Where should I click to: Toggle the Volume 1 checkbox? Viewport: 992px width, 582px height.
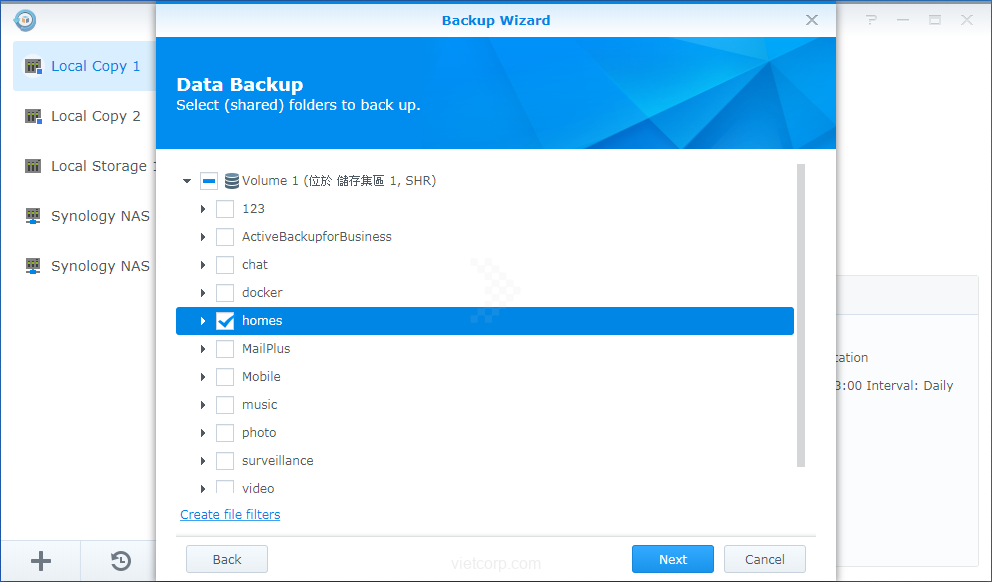coord(209,181)
